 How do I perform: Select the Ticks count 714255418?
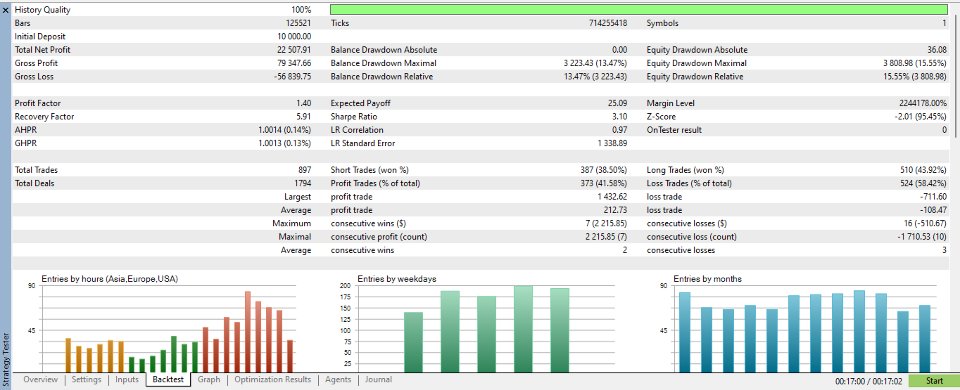coord(608,23)
